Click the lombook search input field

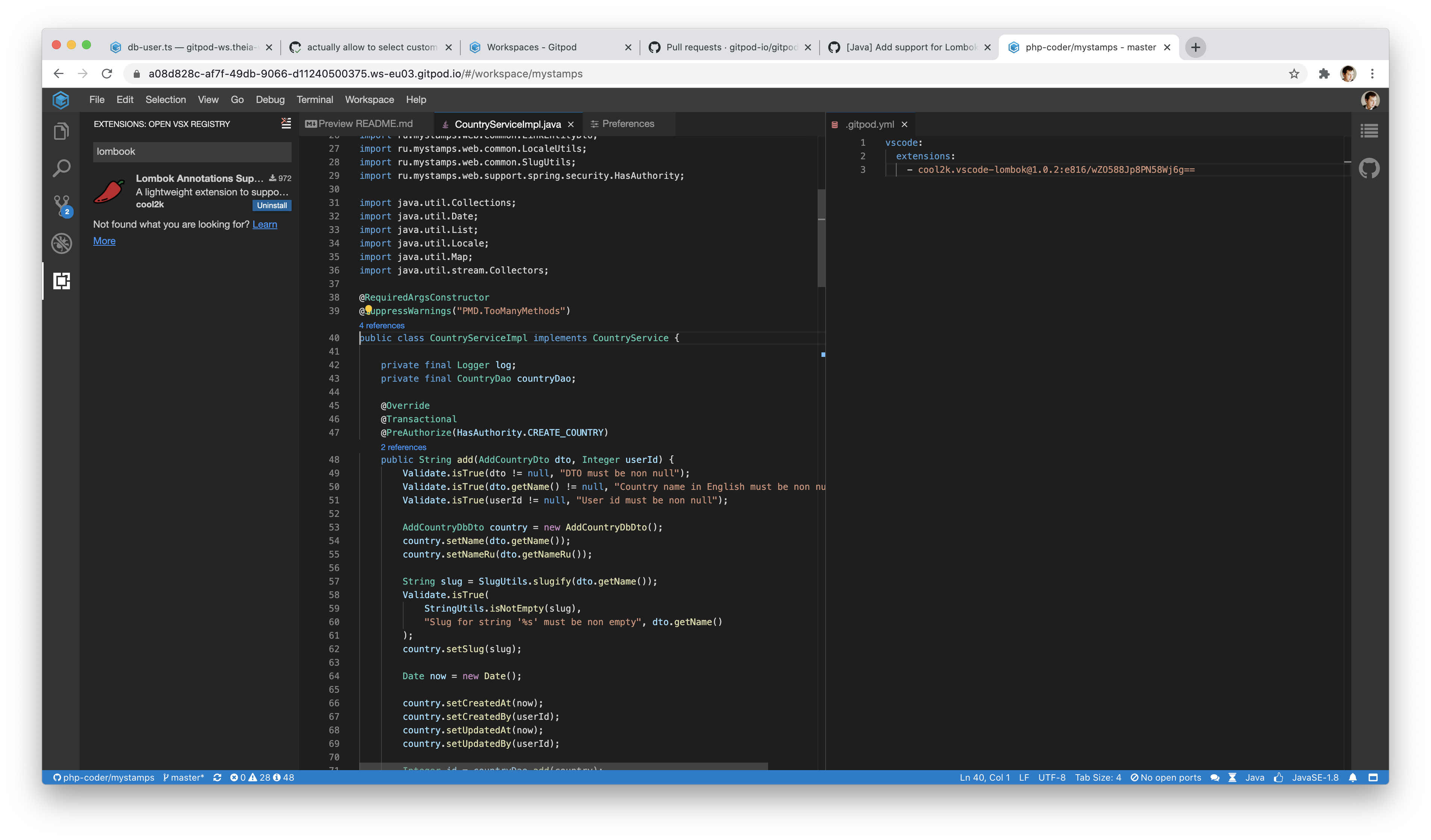[191, 151]
